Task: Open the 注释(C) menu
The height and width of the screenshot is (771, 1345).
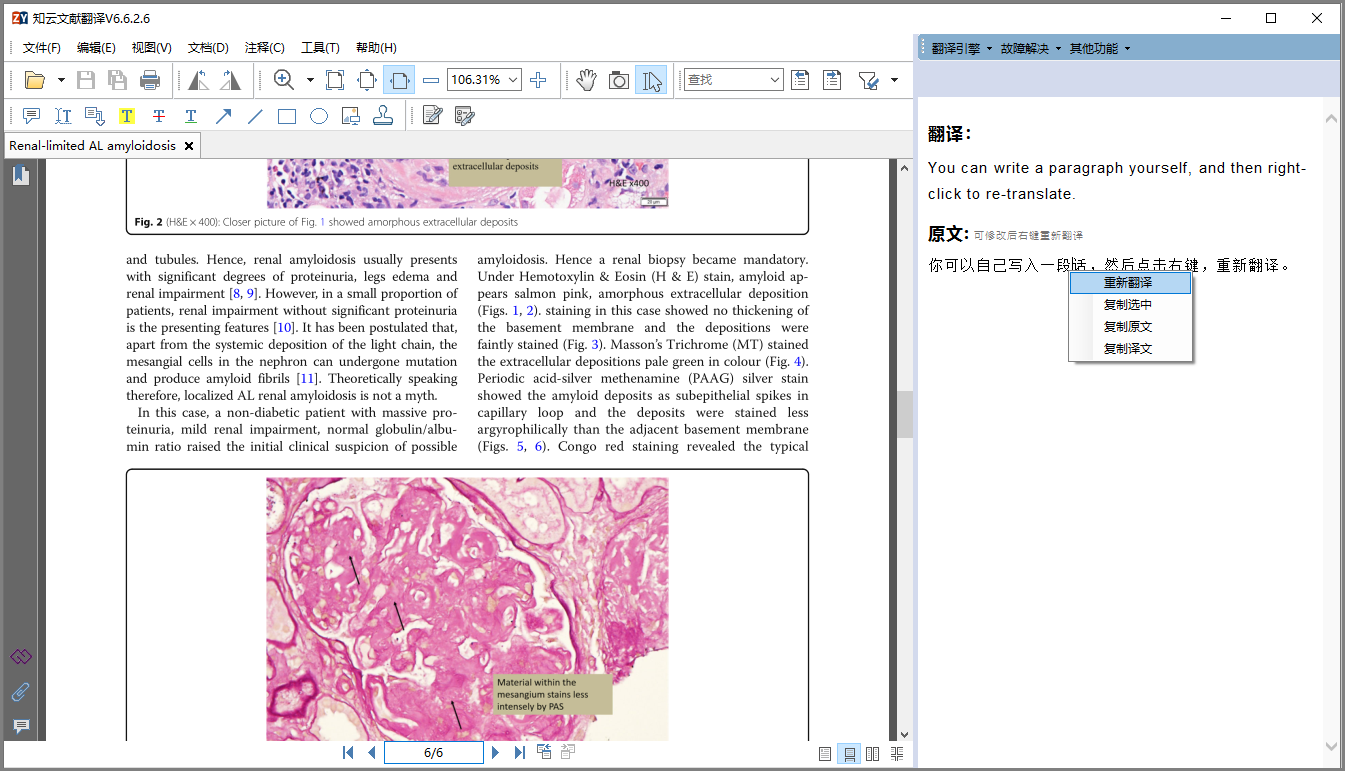Action: point(265,48)
